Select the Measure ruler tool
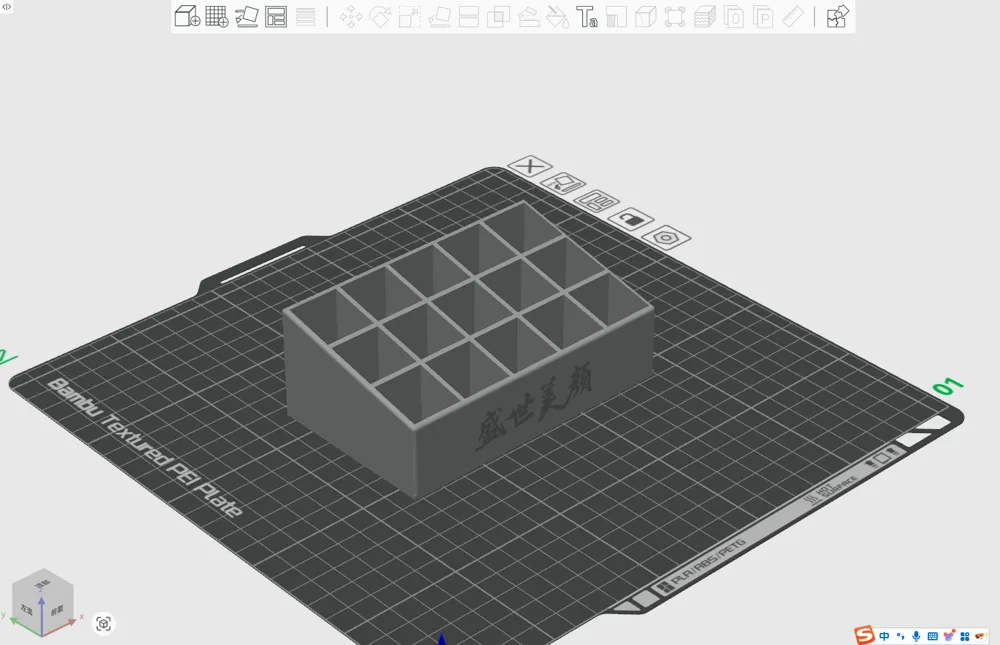 792,17
